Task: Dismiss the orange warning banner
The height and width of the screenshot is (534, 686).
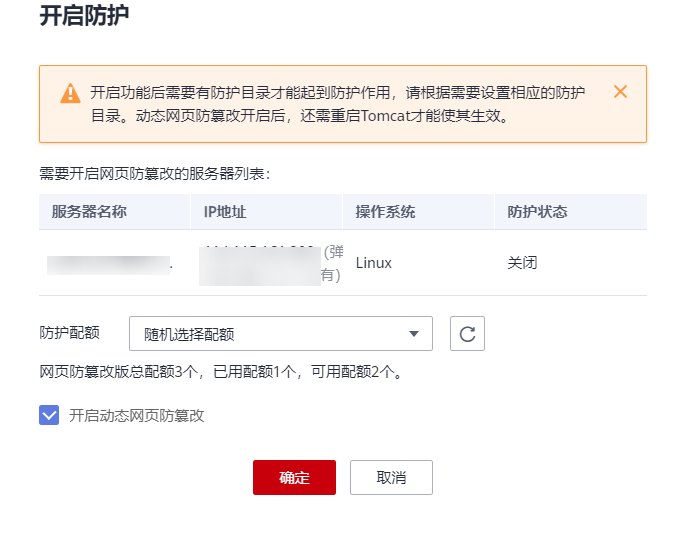Action: pyautogui.click(x=620, y=92)
